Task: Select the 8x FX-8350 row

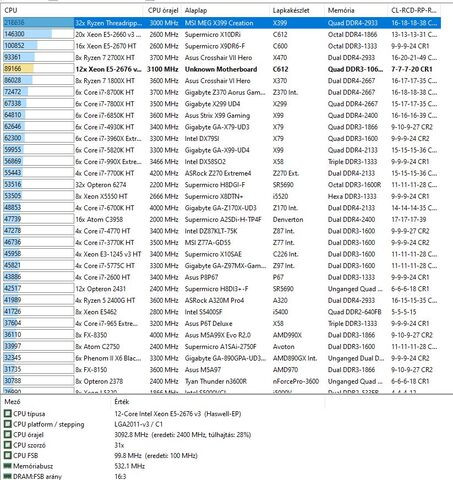Action: click(x=222, y=335)
